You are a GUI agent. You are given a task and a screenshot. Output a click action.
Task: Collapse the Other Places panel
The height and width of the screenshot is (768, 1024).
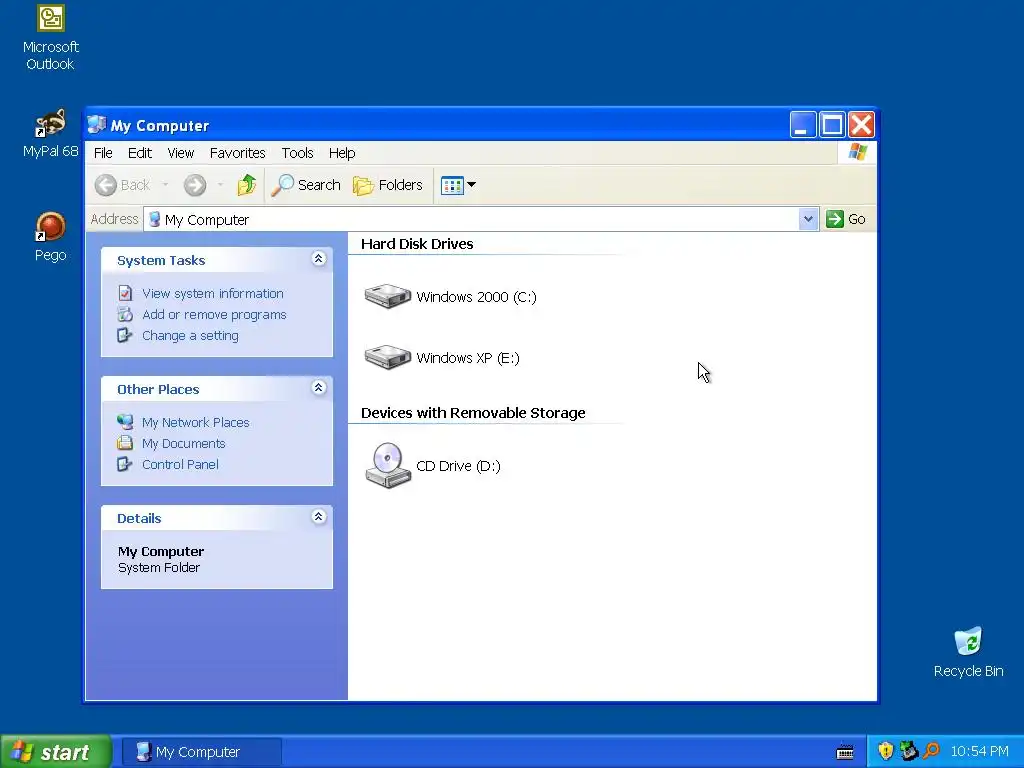pos(318,388)
